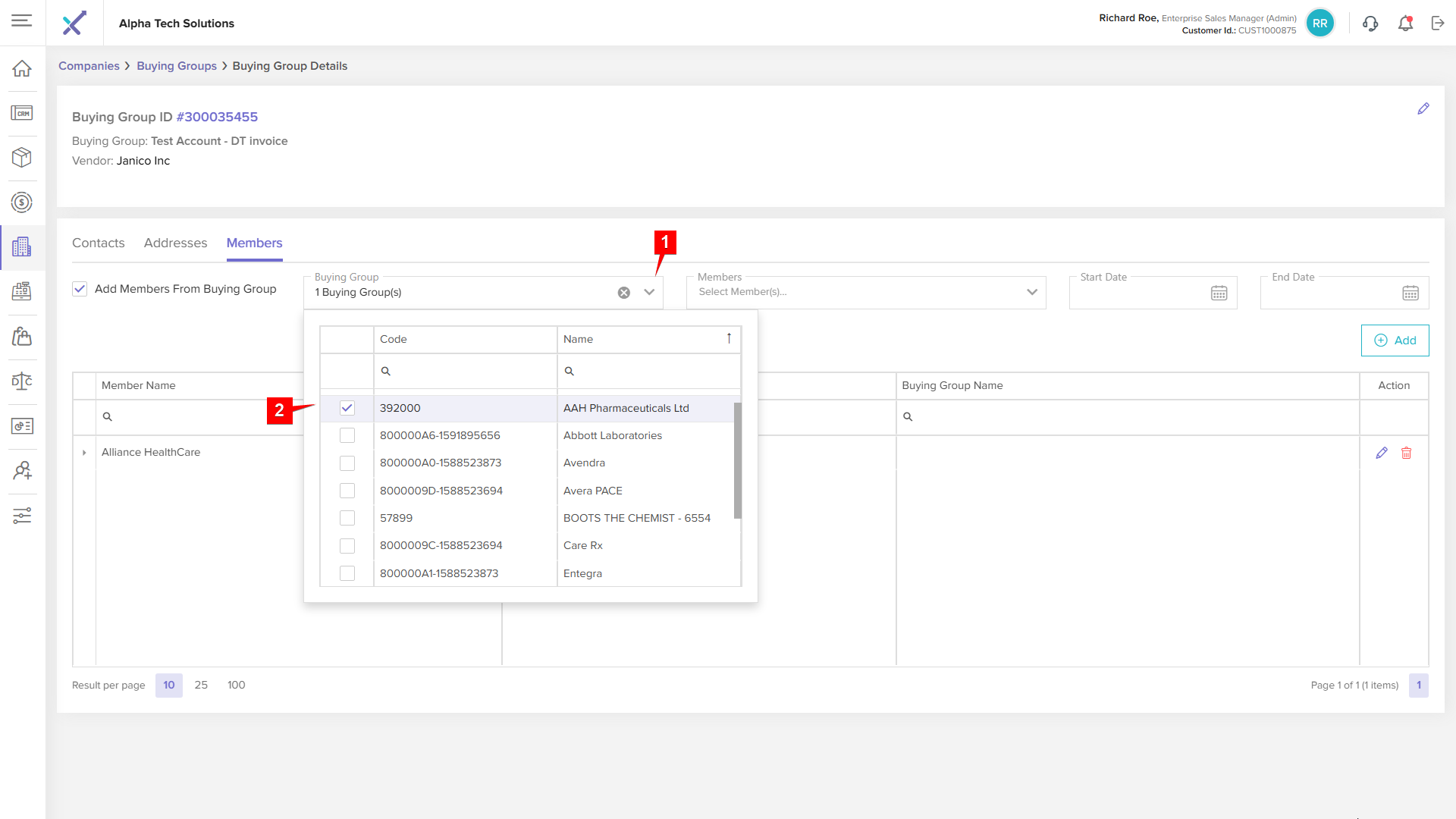The image size is (1456, 819).
Task: Collapse the Buying Group dropdown arrow
Action: pyautogui.click(x=649, y=292)
